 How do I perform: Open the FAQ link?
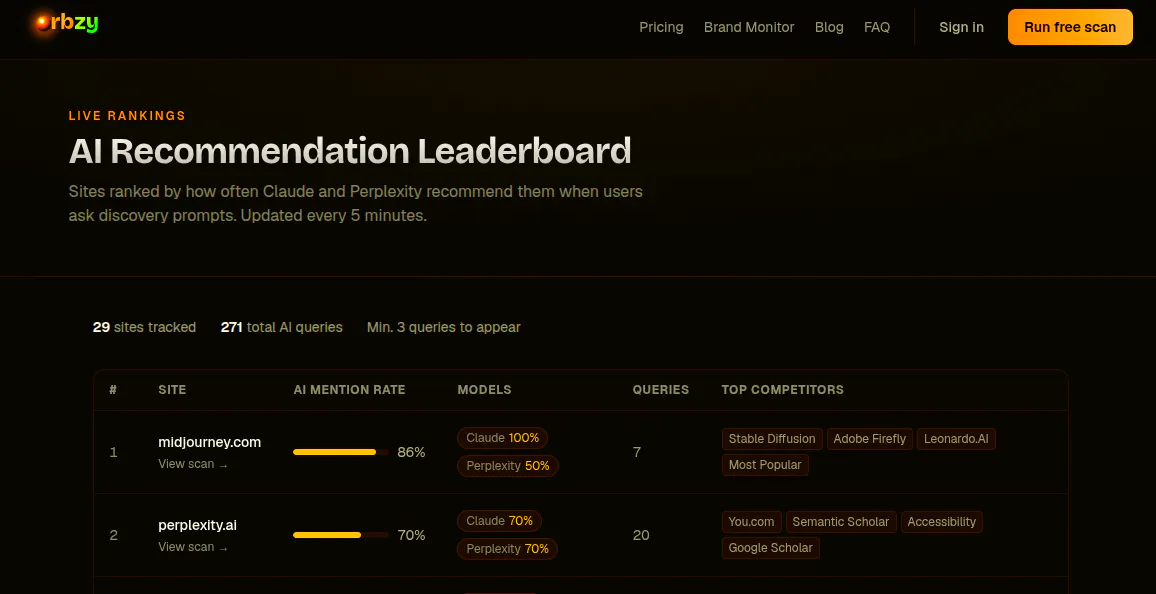tap(877, 27)
